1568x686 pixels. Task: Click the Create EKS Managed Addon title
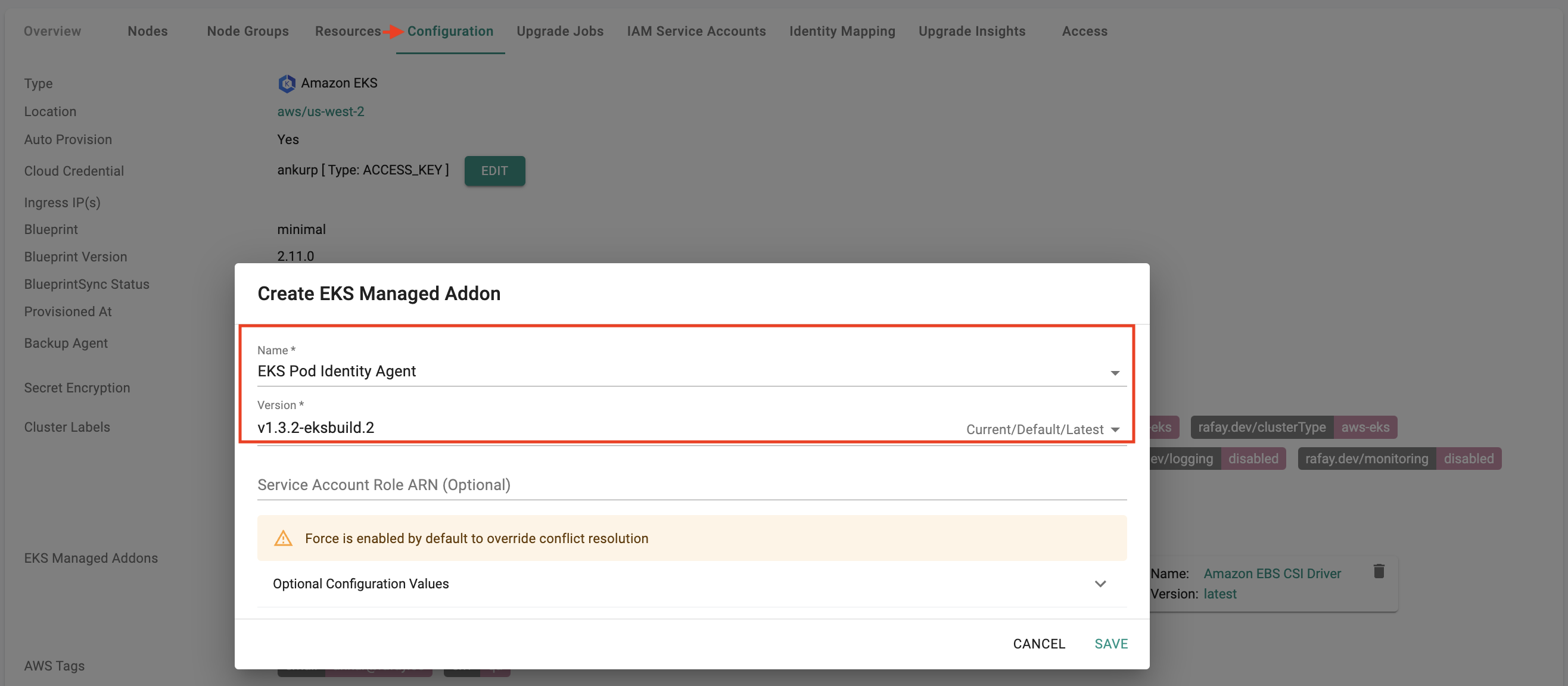coord(379,294)
